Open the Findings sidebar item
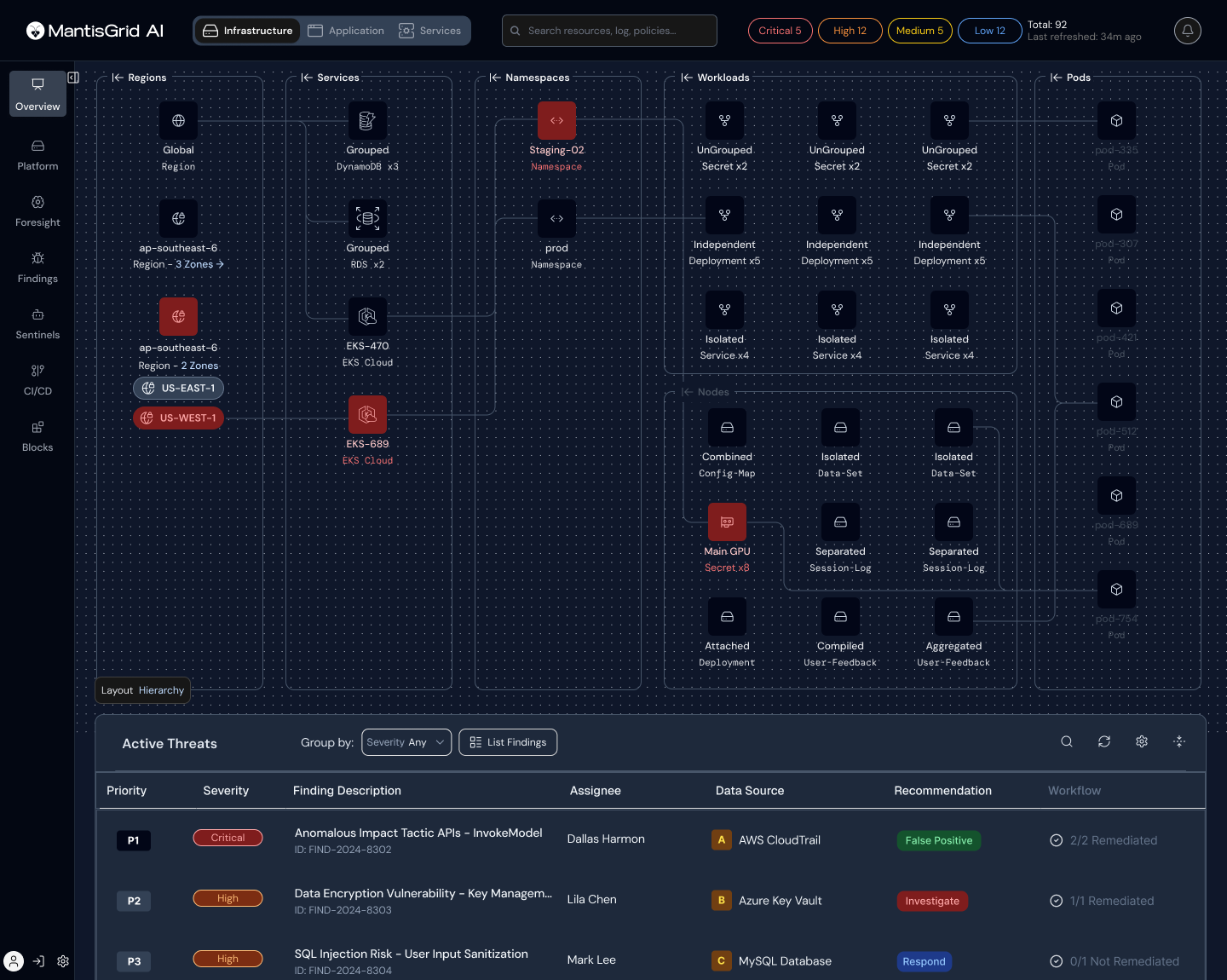The image size is (1227, 980). coord(37,268)
